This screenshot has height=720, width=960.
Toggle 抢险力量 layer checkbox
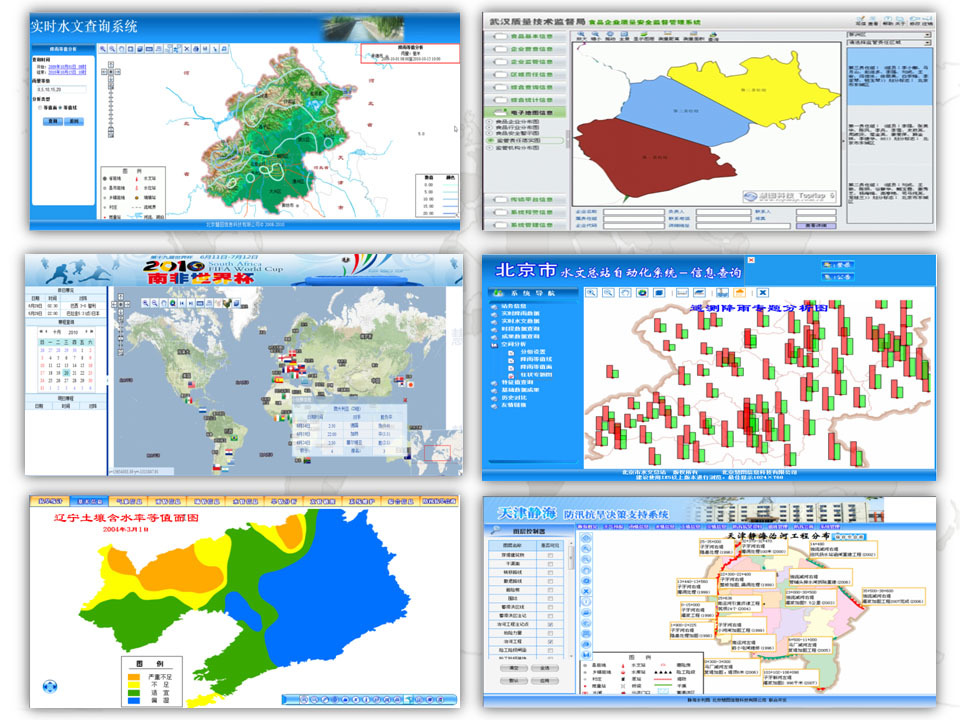click(550, 633)
